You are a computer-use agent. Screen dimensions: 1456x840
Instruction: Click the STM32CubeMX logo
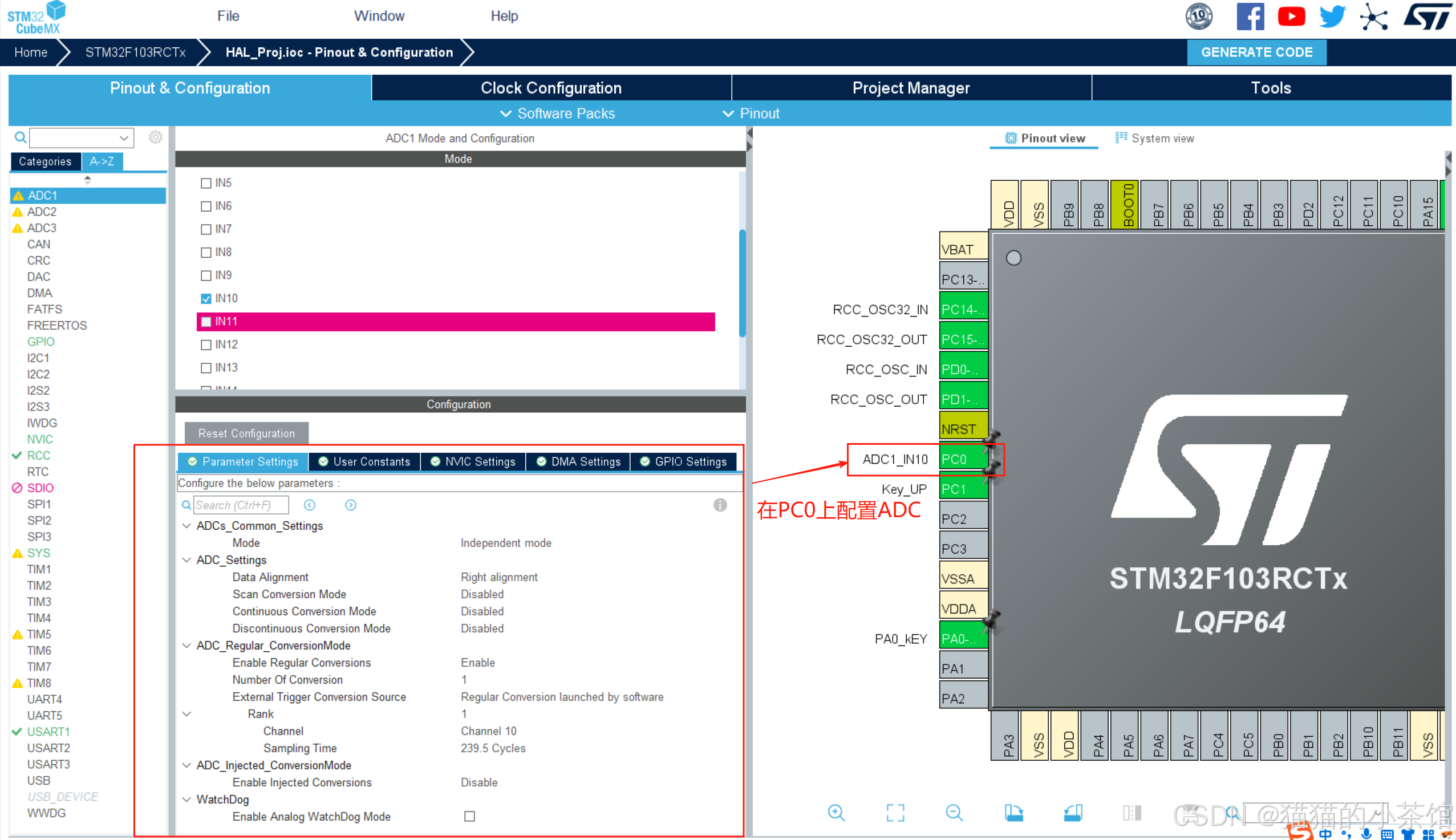click(x=36, y=17)
